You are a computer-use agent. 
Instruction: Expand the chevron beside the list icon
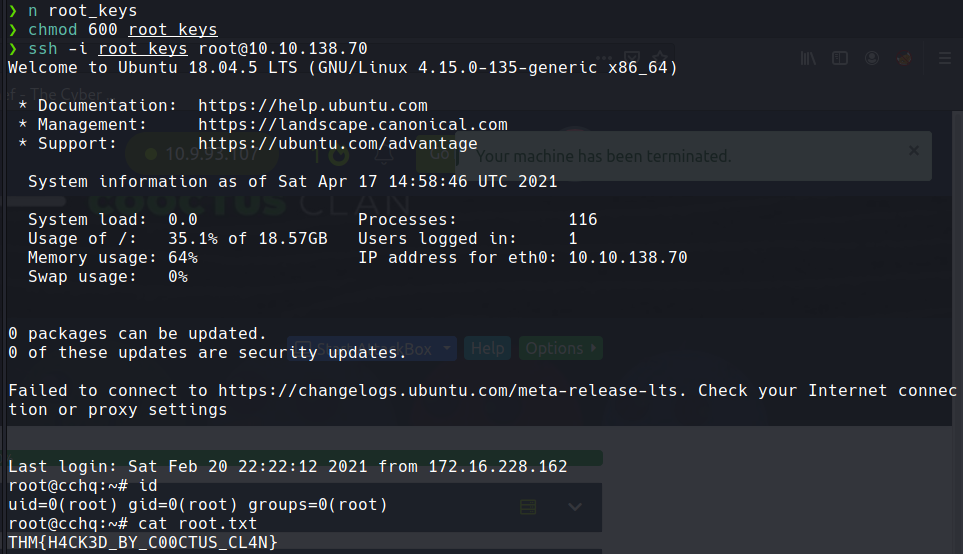tap(575, 508)
